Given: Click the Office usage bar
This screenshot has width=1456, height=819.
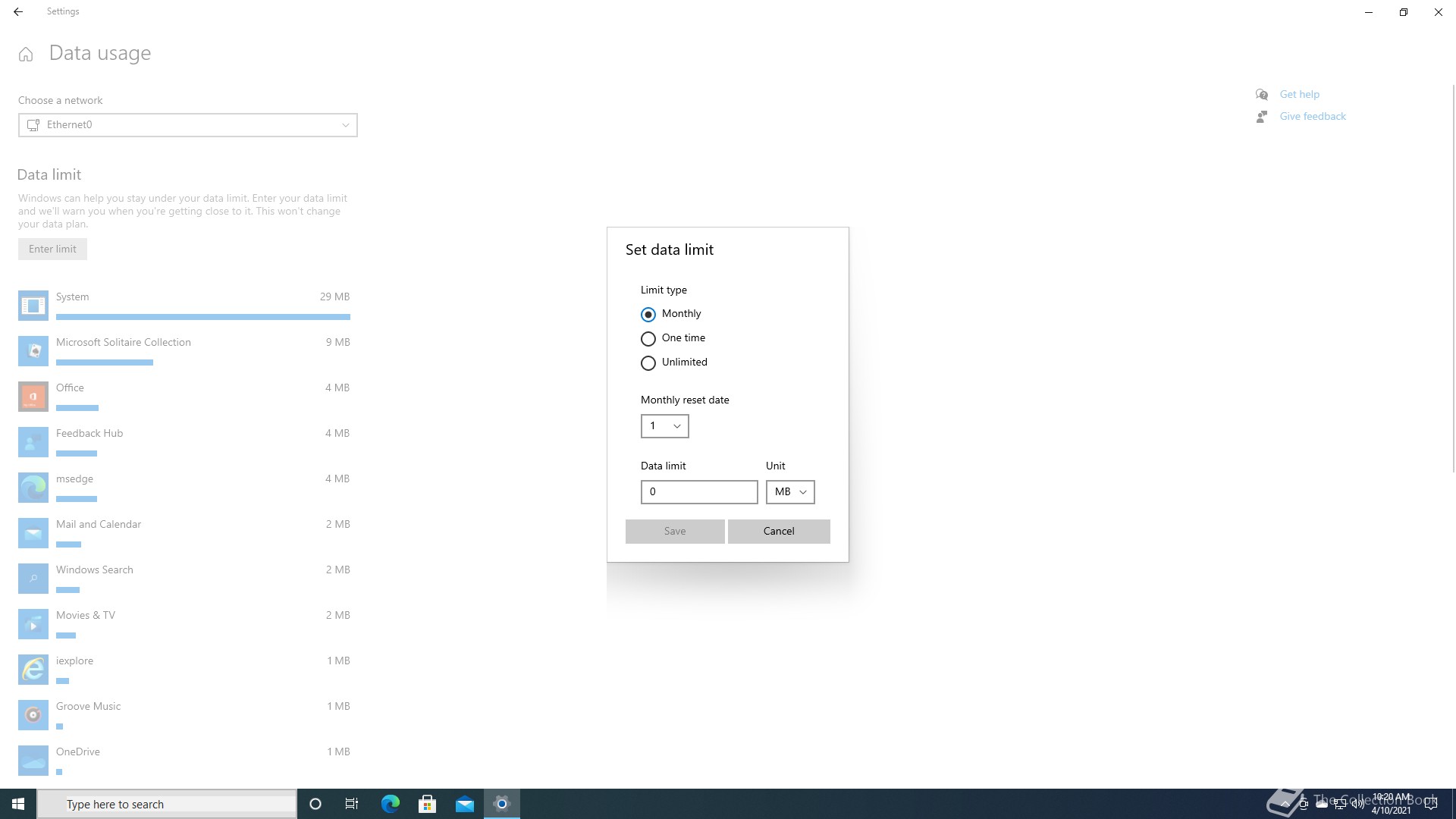Looking at the screenshot, I should (77, 408).
